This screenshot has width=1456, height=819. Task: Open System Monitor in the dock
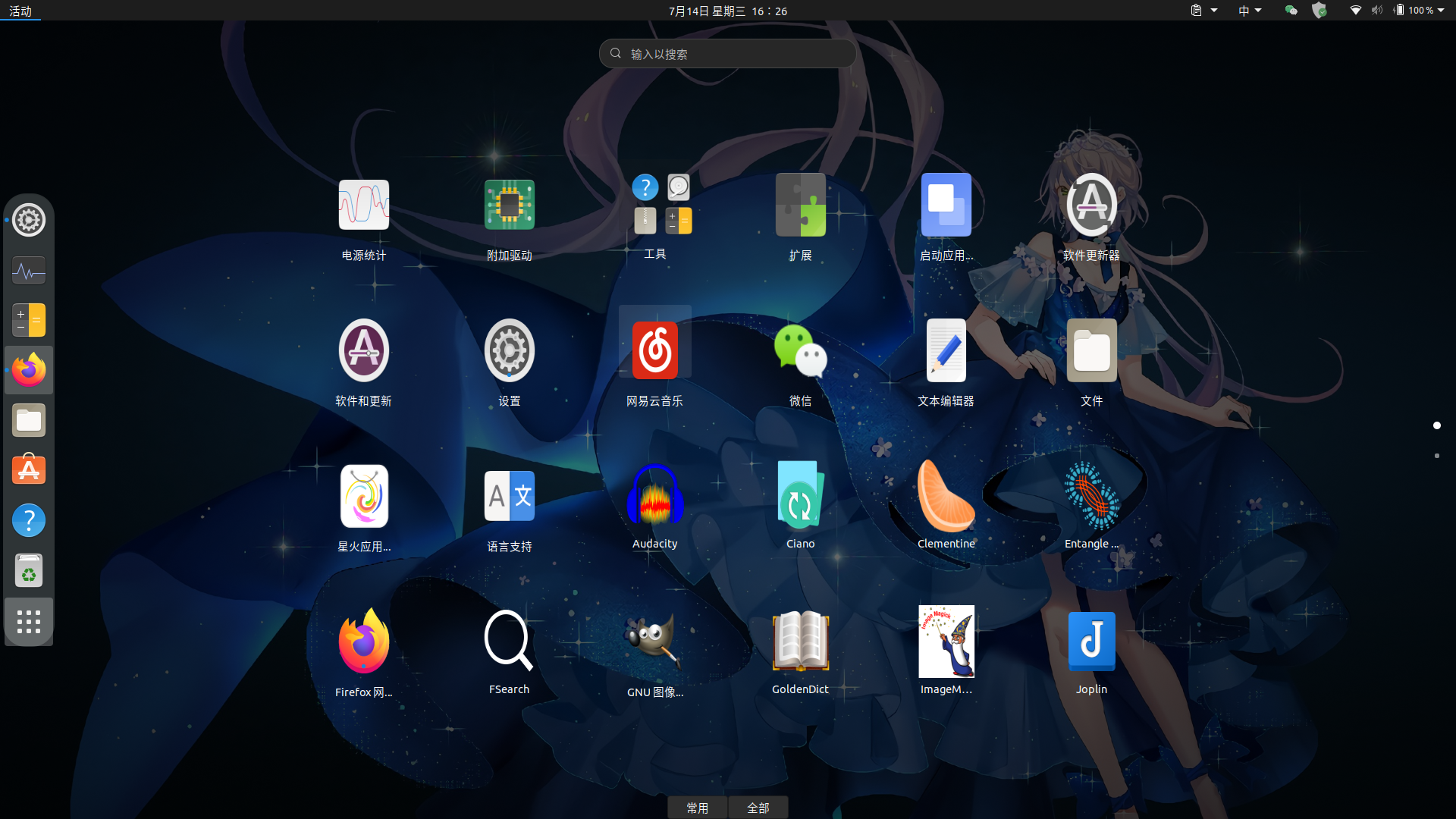tap(29, 270)
